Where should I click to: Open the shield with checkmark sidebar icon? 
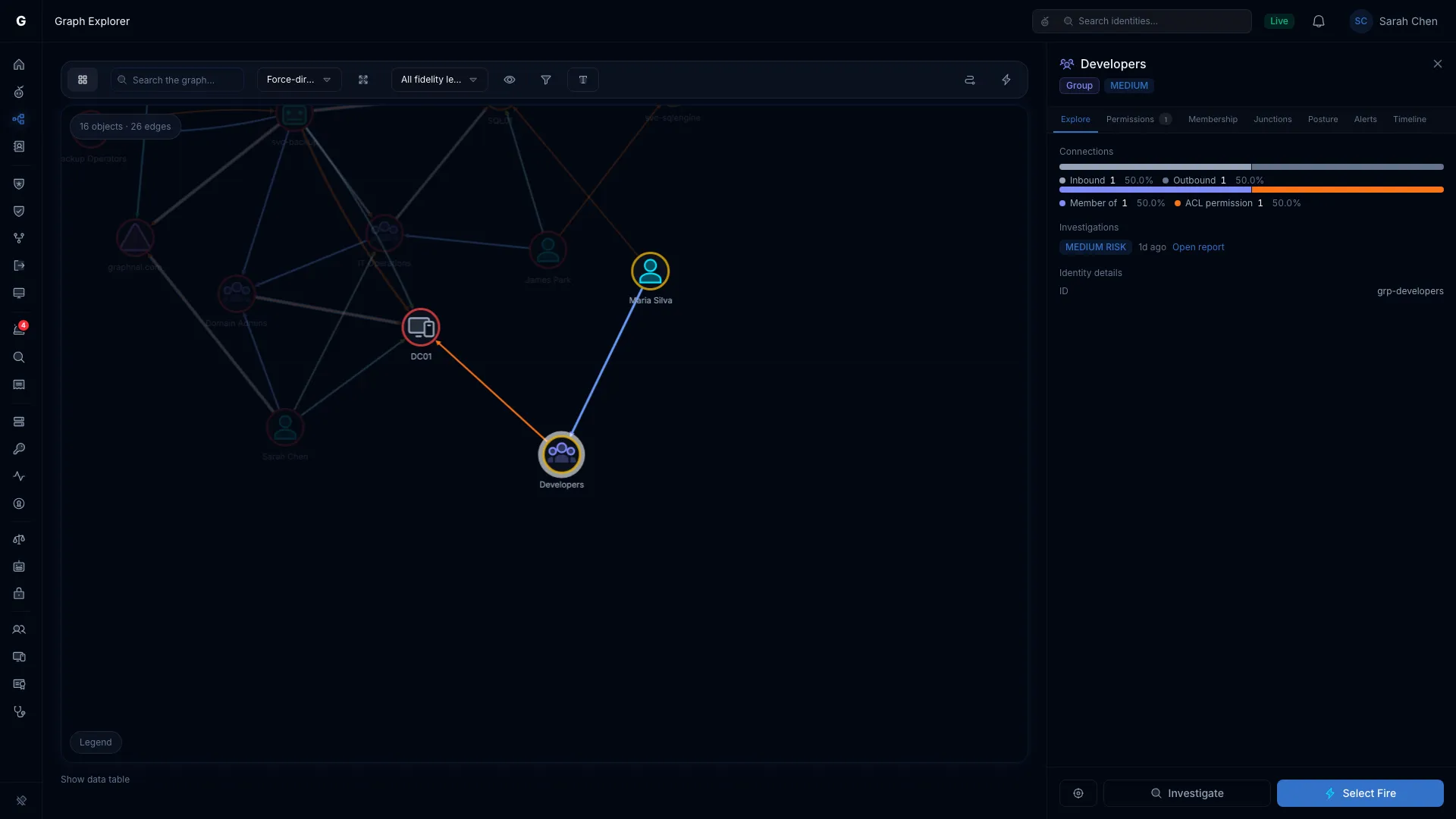[19, 211]
